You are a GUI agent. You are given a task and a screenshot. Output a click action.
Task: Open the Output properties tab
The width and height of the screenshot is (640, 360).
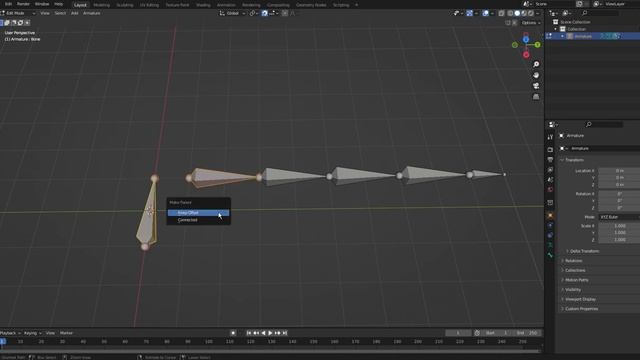pos(550,160)
